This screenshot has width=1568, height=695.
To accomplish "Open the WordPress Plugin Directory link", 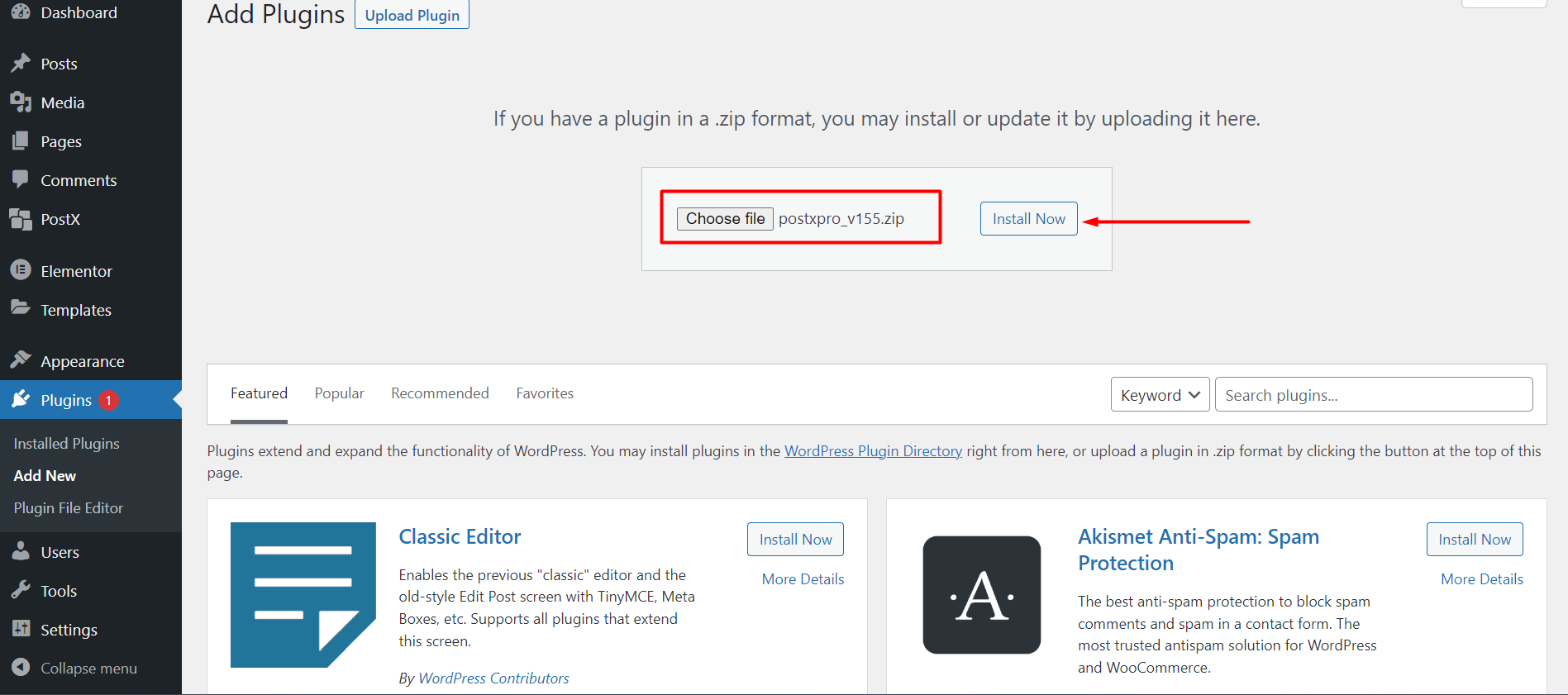I will coord(873,451).
